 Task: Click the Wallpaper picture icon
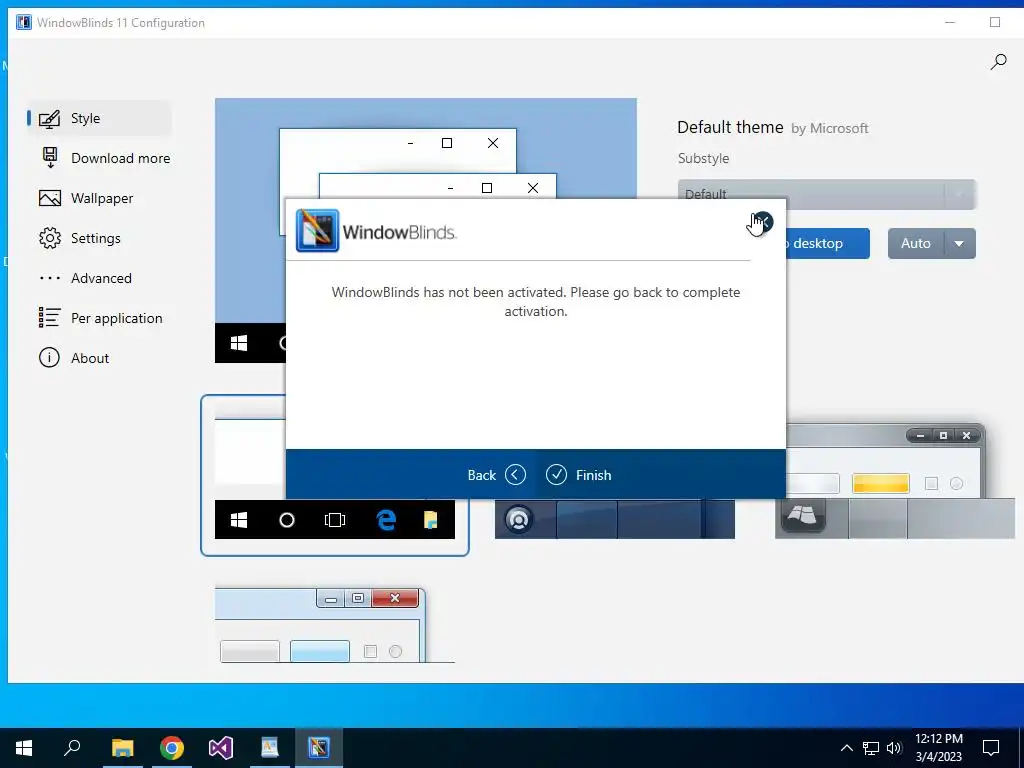50,198
